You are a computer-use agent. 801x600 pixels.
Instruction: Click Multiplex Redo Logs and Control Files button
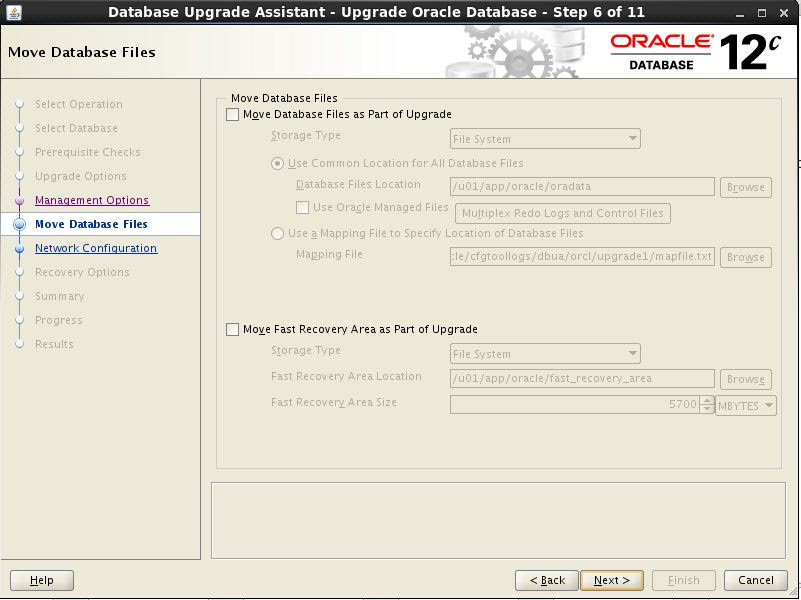(562, 213)
